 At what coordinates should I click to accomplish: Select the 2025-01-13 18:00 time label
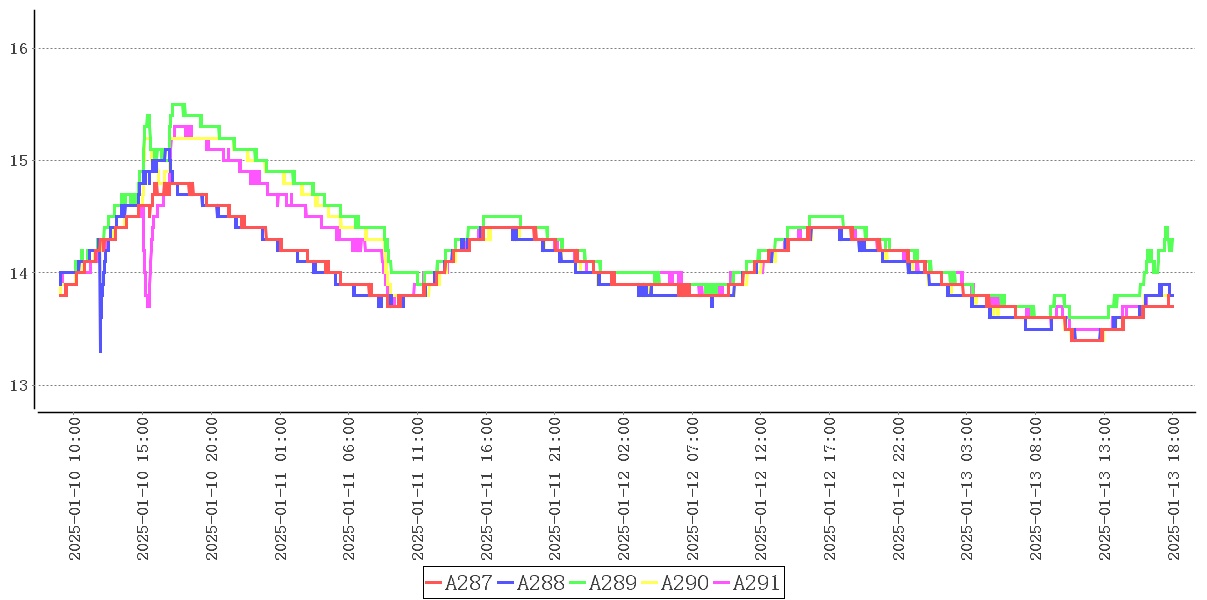[x=1175, y=489]
